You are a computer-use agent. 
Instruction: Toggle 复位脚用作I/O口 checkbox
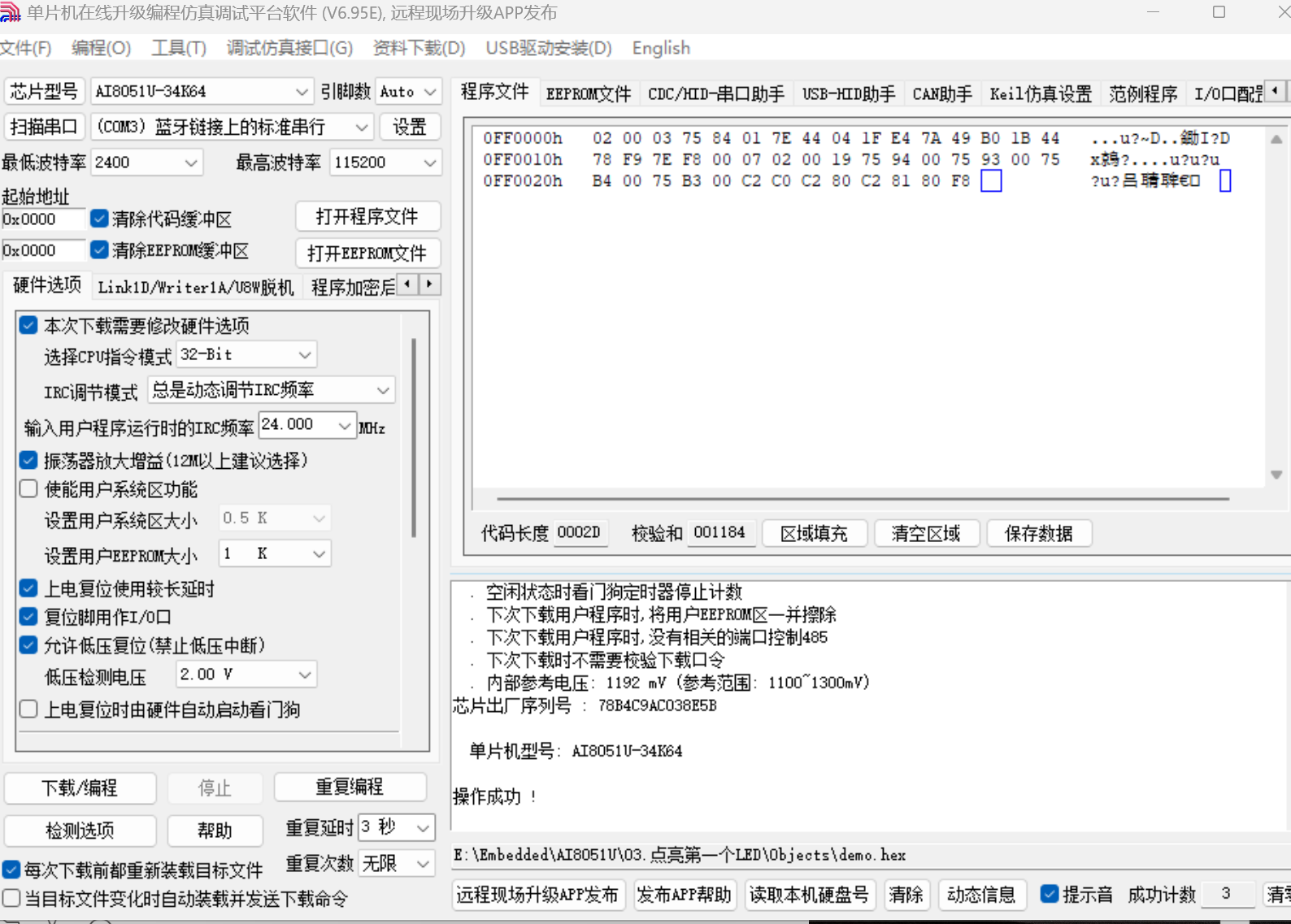click(x=28, y=616)
